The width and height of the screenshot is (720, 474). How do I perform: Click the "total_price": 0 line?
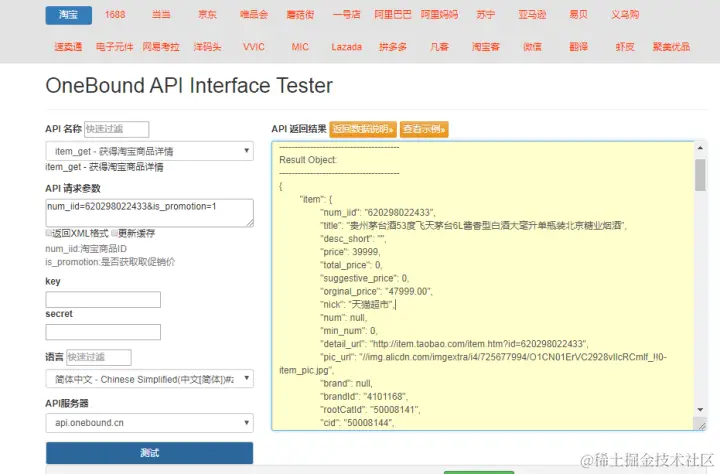[x=351, y=265]
